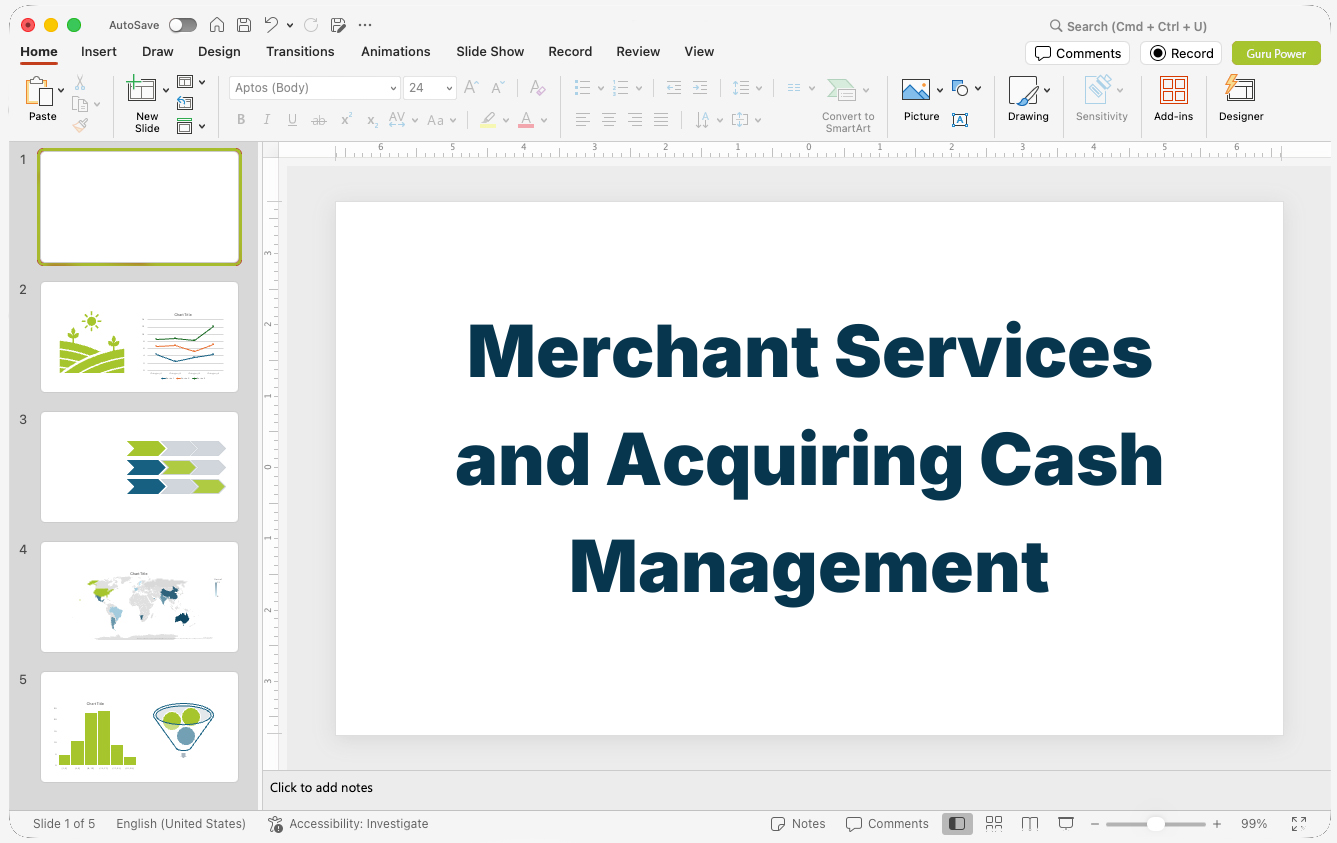Open the Transitions tab

[x=300, y=52]
